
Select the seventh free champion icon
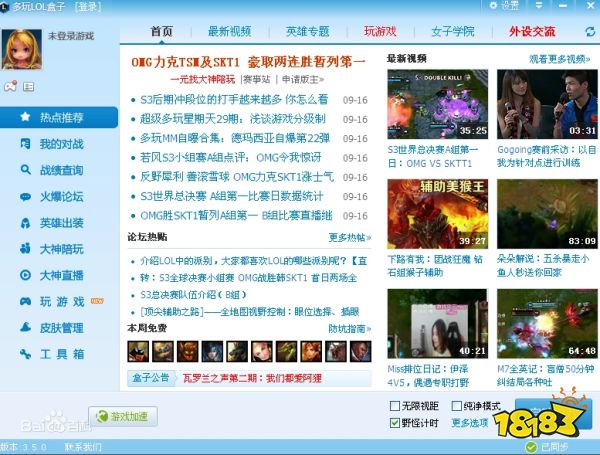click(286, 351)
